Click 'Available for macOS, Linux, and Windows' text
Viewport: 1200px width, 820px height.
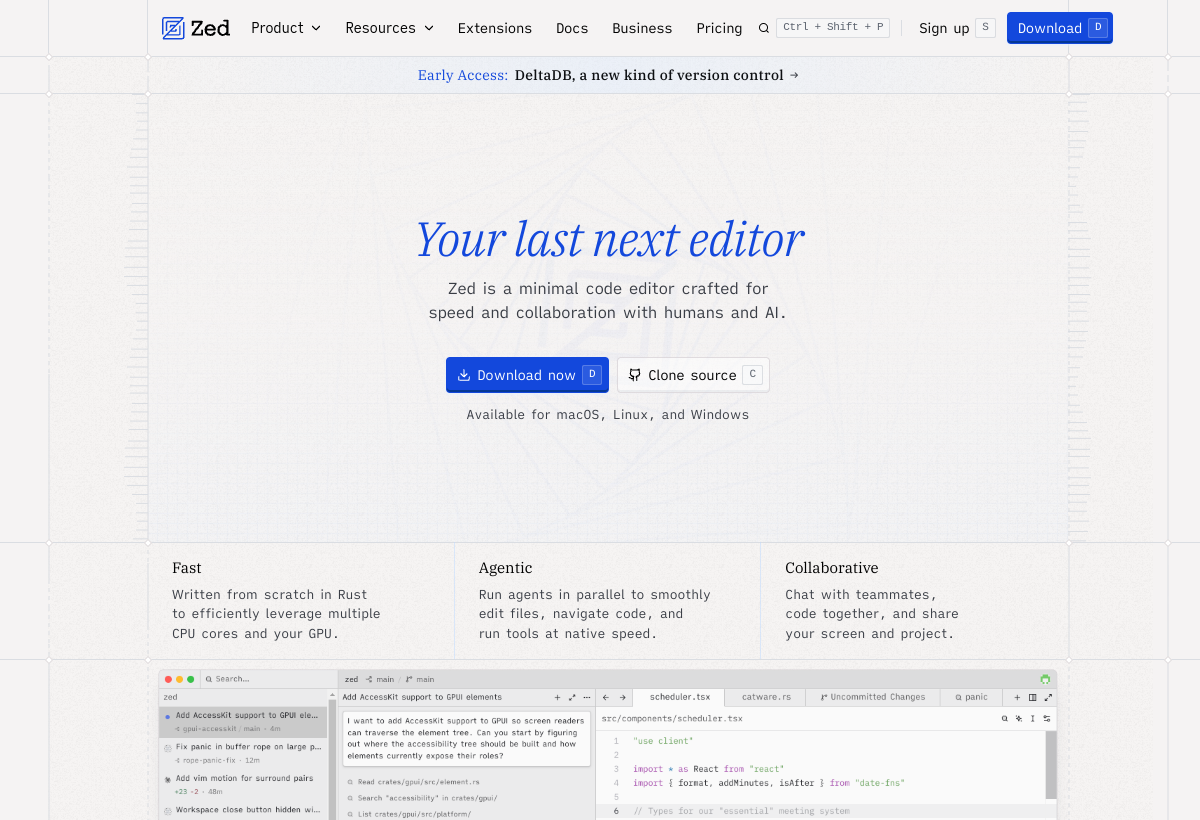click(608, 414)
